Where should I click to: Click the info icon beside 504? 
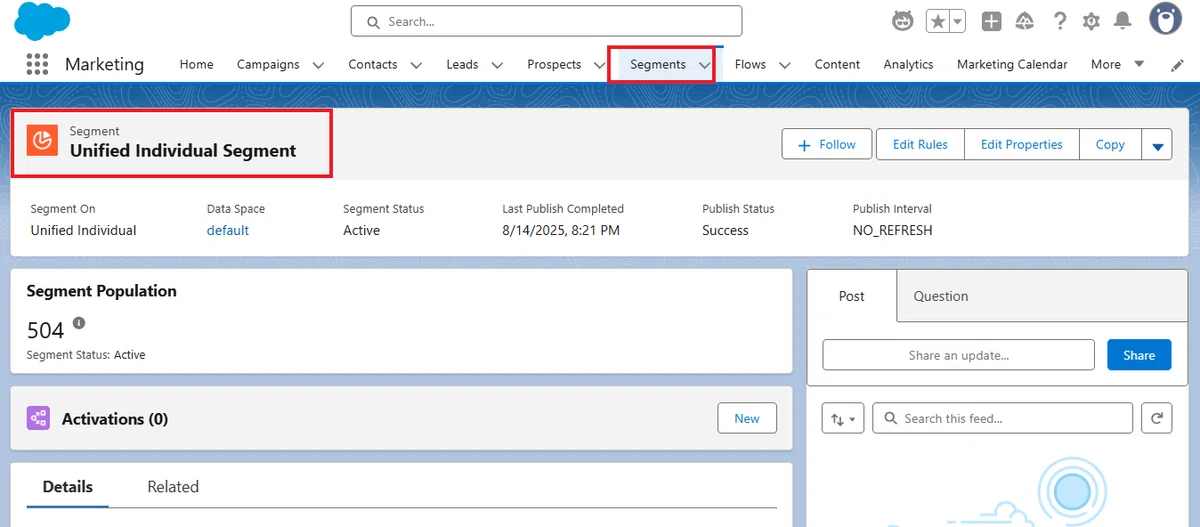pos(79,324)
